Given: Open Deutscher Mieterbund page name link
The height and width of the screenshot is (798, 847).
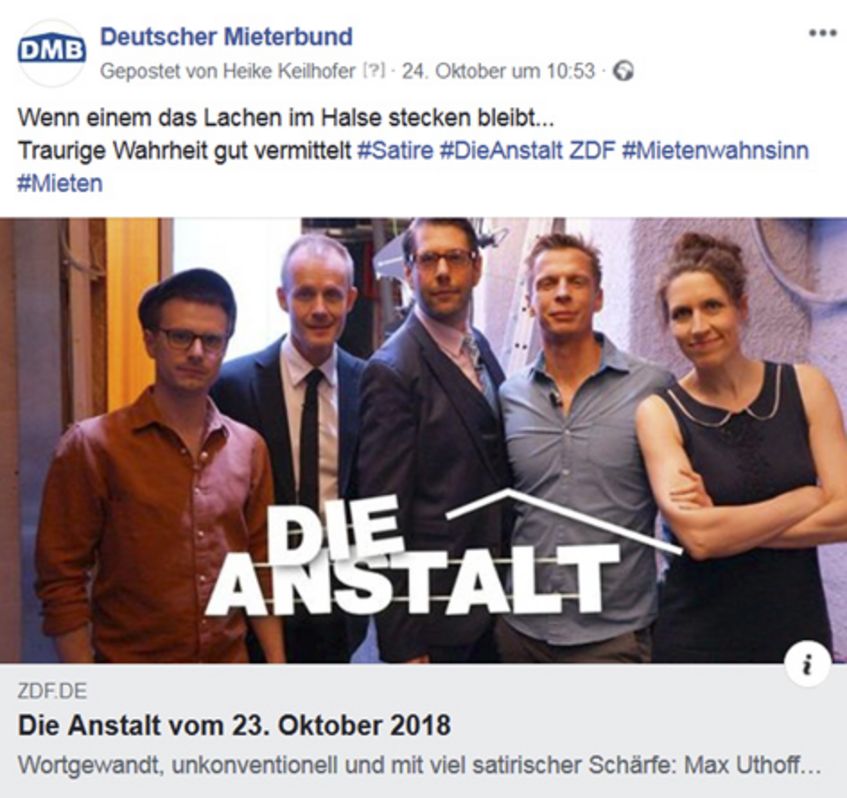Looking at the screenshot, I should pyautogui.click(x=226, y=37).
